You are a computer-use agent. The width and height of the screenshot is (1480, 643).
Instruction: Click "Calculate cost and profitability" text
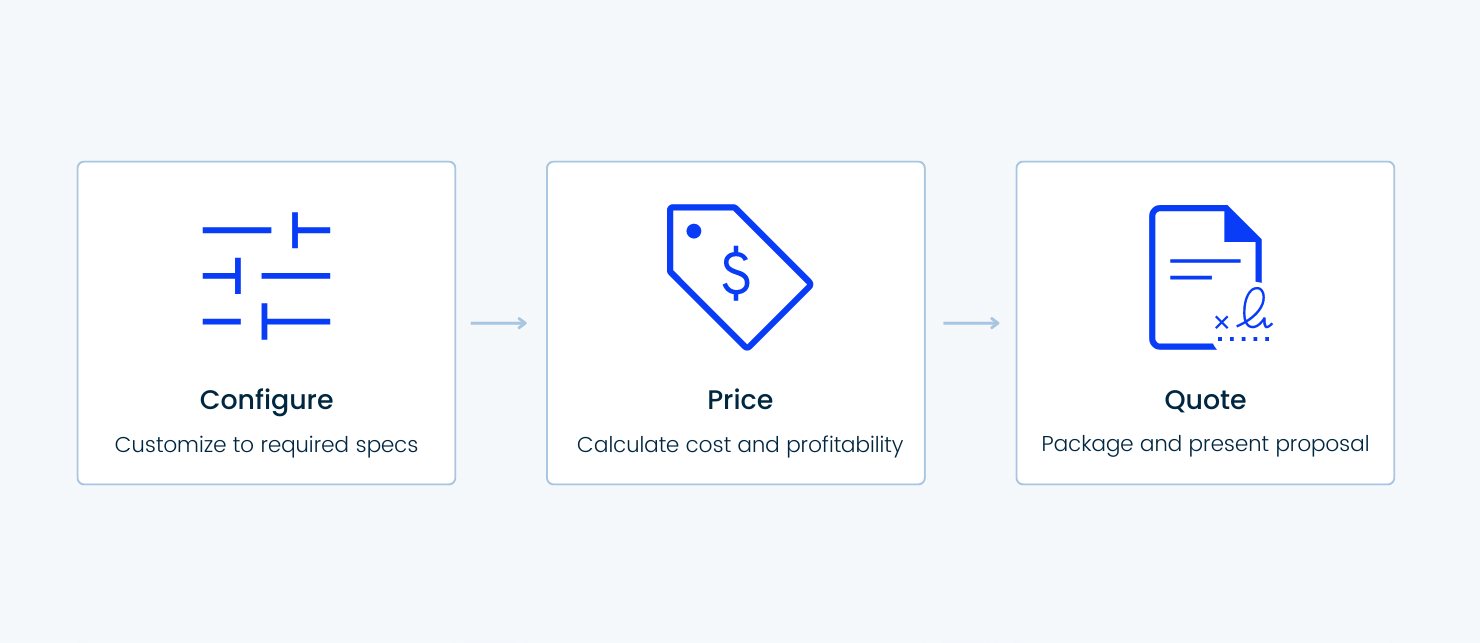click(x=740, y=445)
